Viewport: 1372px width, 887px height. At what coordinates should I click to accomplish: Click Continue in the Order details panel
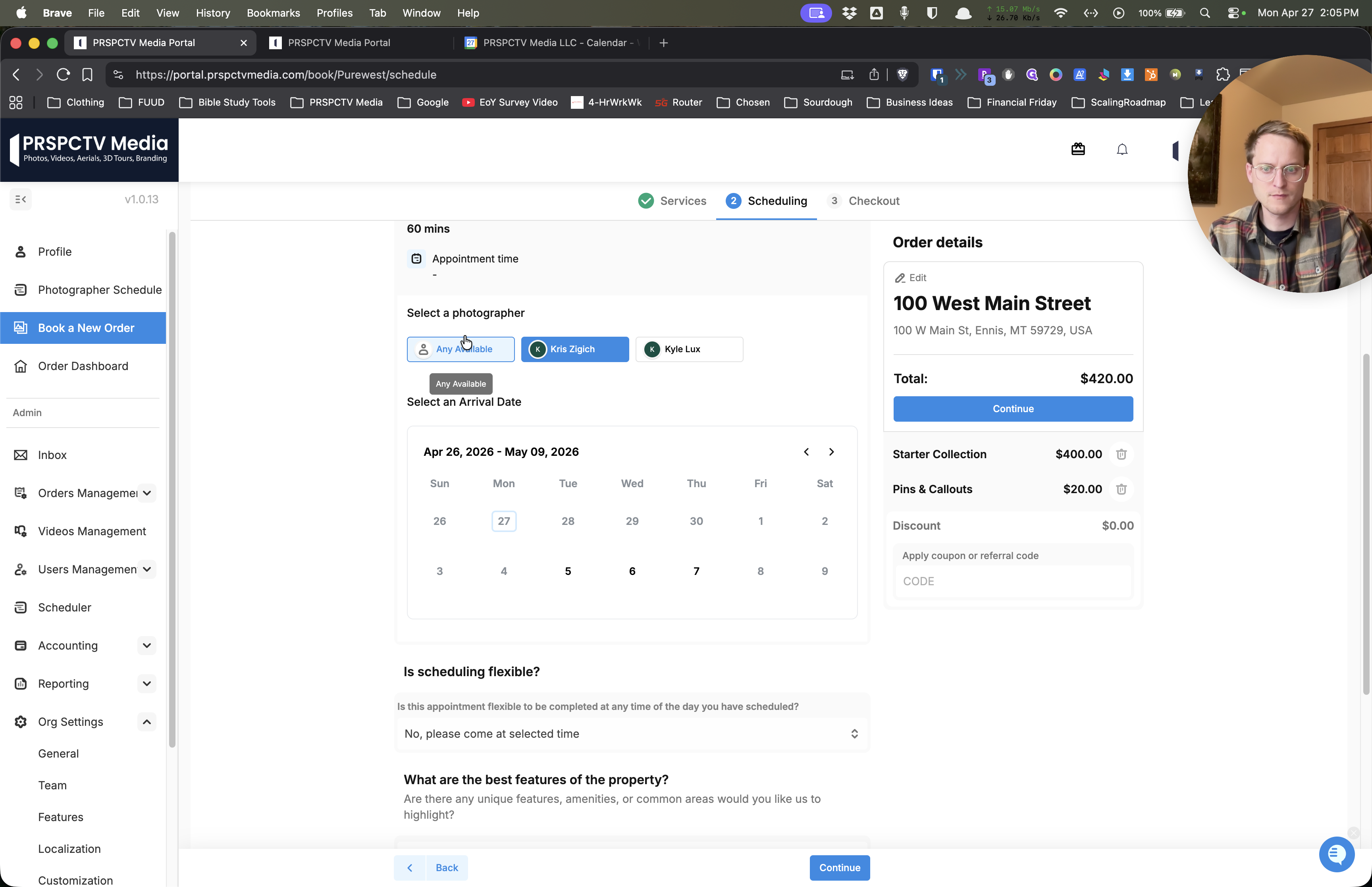click(1013, 409)
